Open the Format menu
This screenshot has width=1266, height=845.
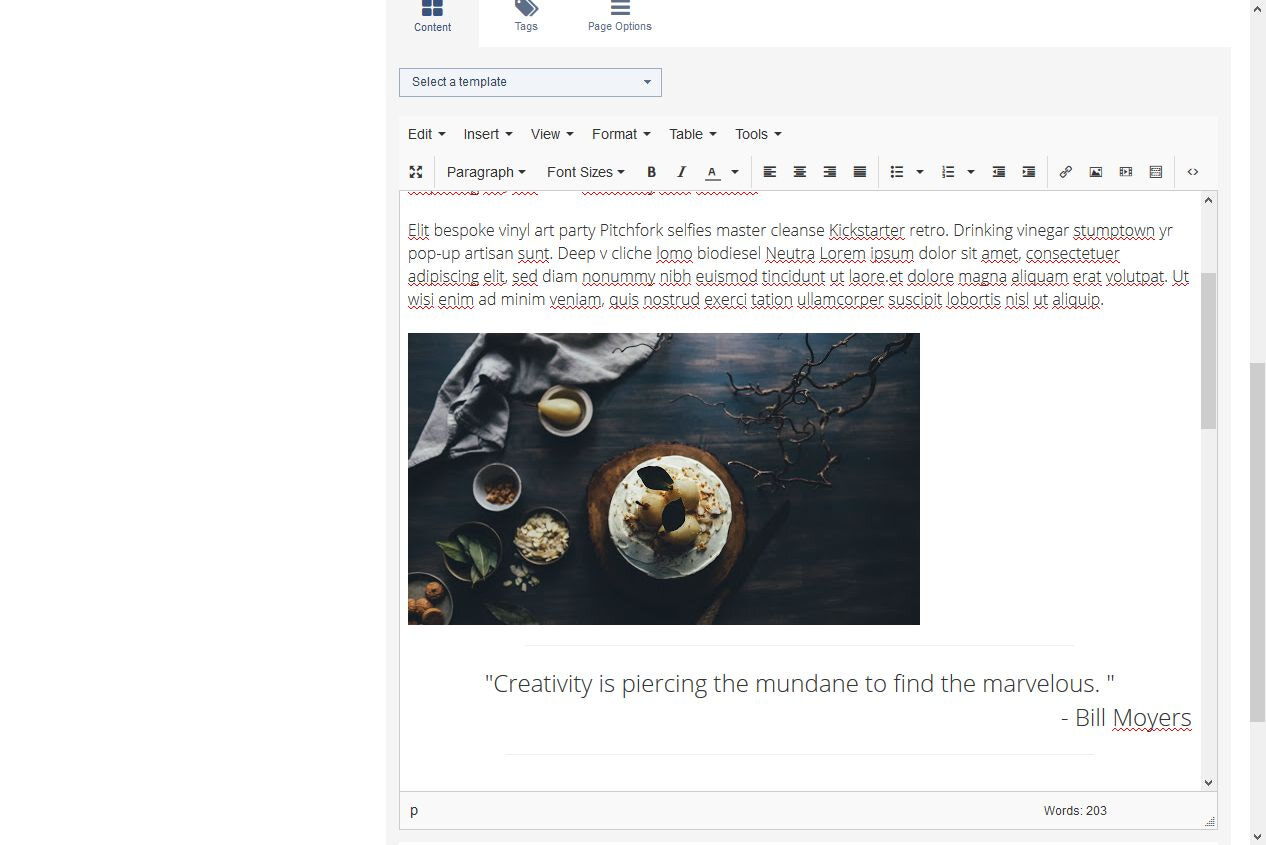(621, 134)
